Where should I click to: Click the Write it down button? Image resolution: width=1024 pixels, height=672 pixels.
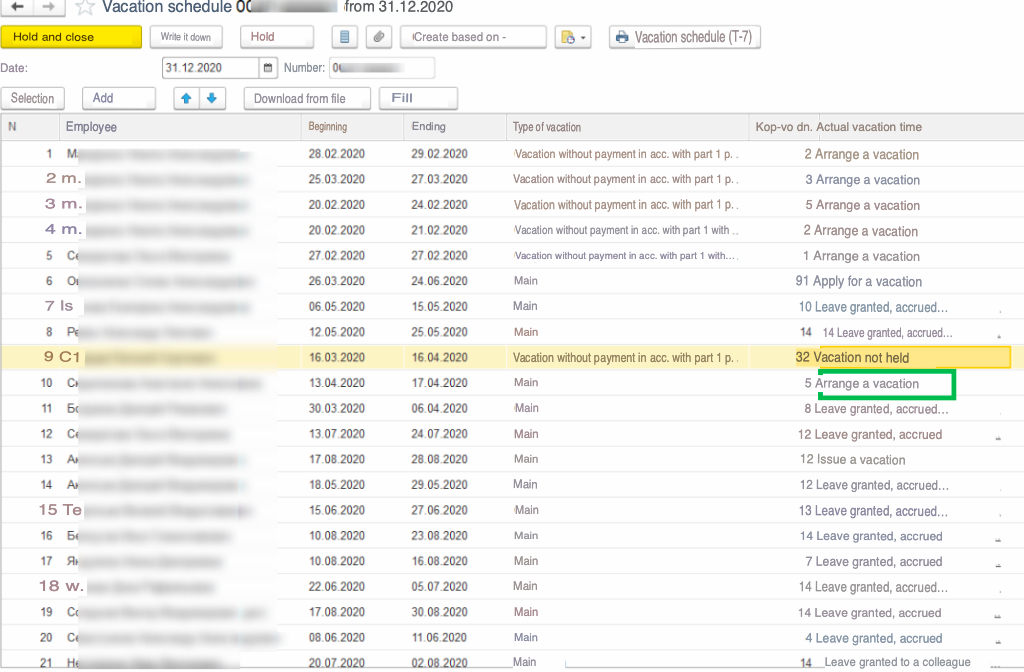[186, 37]
